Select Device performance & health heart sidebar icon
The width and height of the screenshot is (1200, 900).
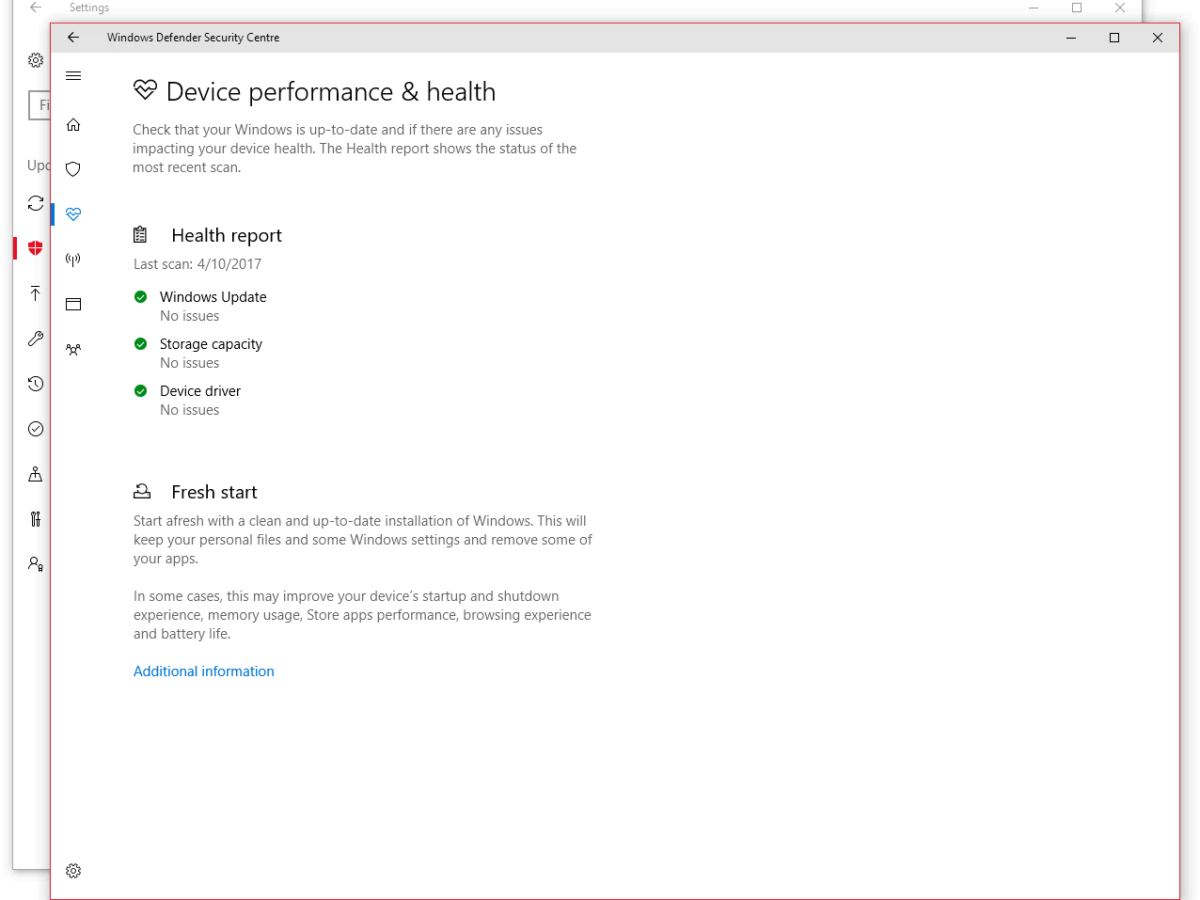coord(73,214)
